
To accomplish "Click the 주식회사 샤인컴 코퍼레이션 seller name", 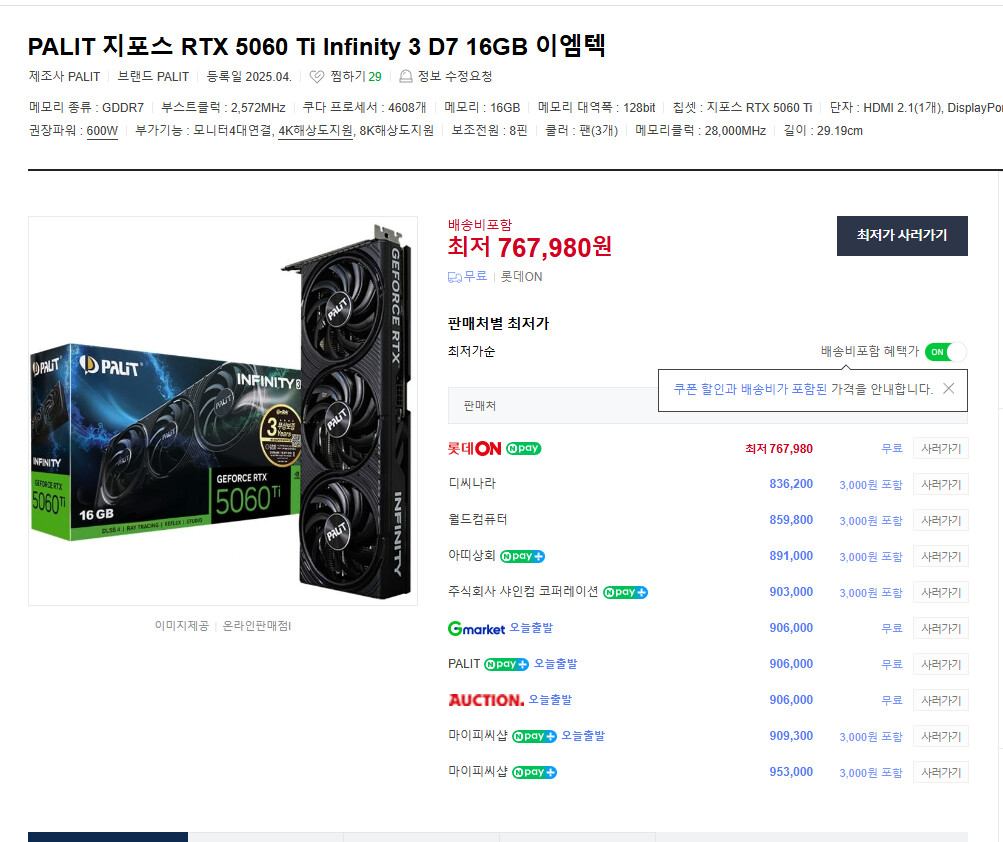I will pos(523,592).
